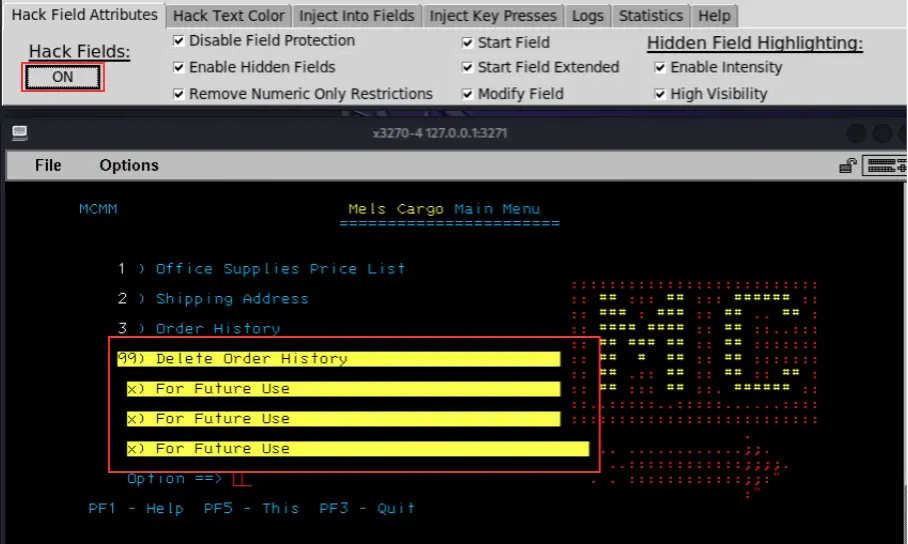
Task: Open the Inject Into Fields tab
Action: point(356,16)
